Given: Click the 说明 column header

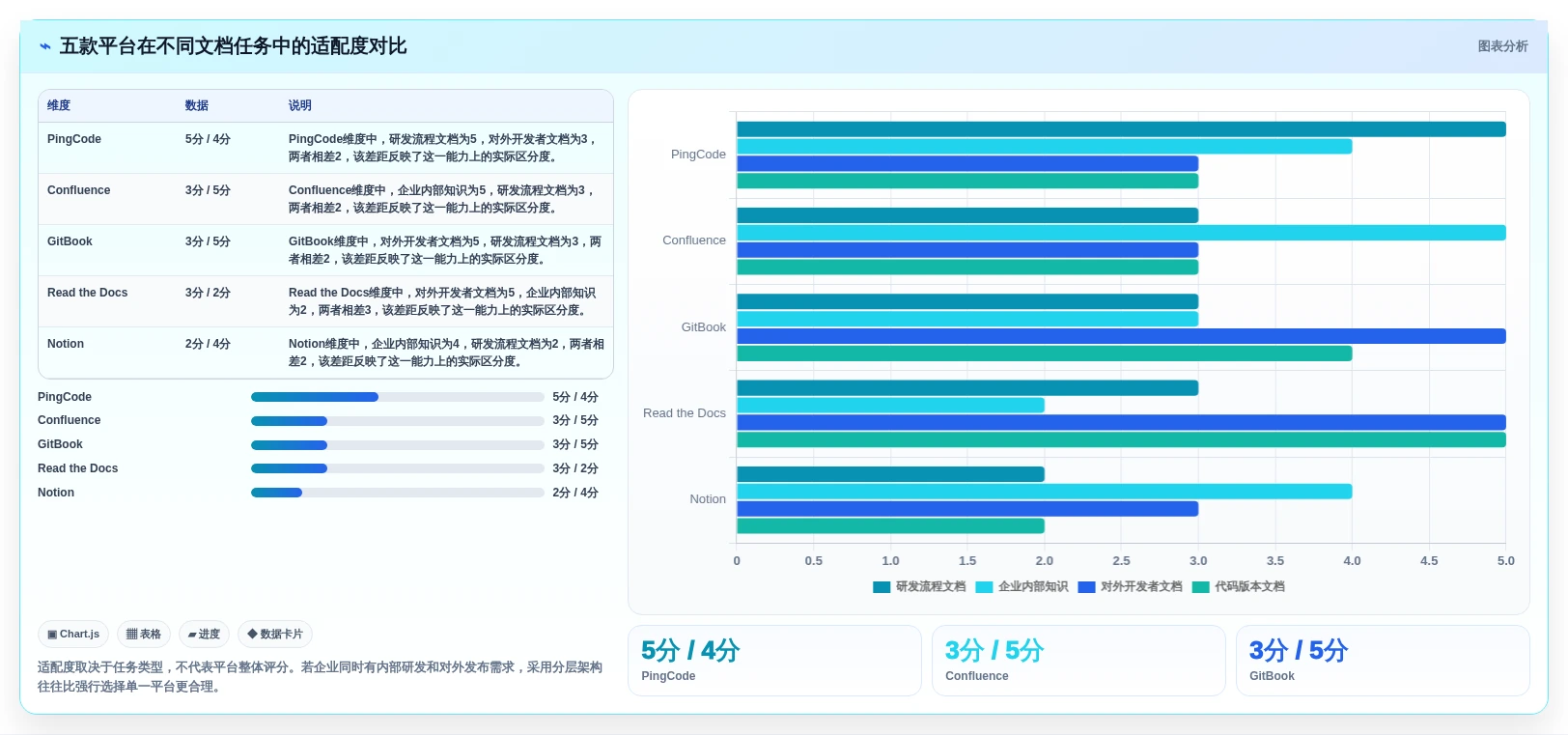Looking at the screenshot, I should tap(300, 105).
